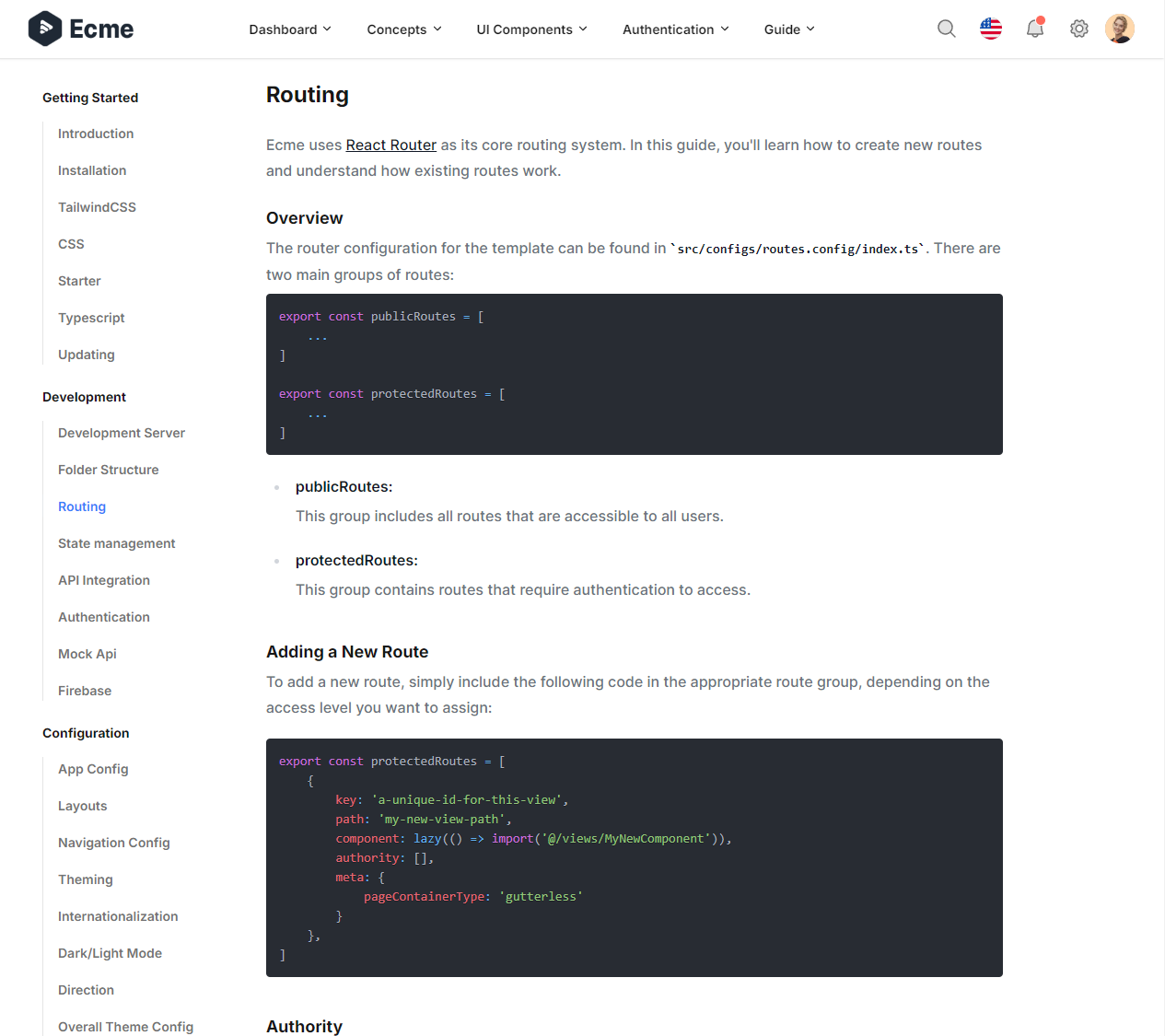Open the Concepts dropdown
Screen dimensions: 1165x1036
tap(403, 29)
